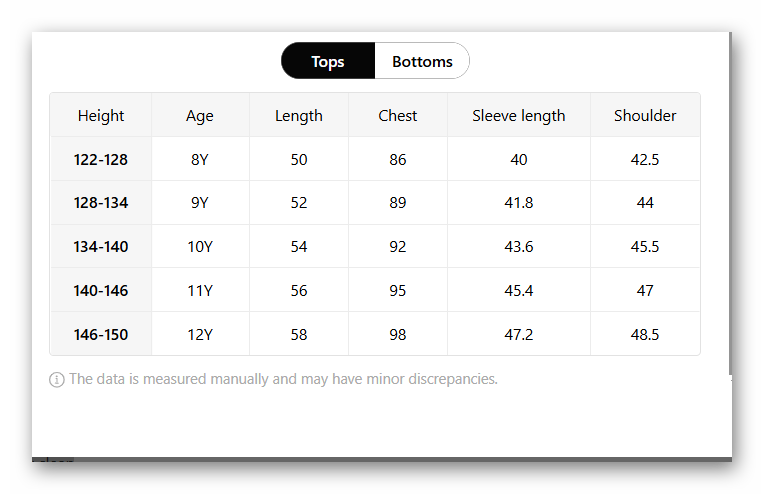
Task: Click the Length column header
Action: click(299, 116)
